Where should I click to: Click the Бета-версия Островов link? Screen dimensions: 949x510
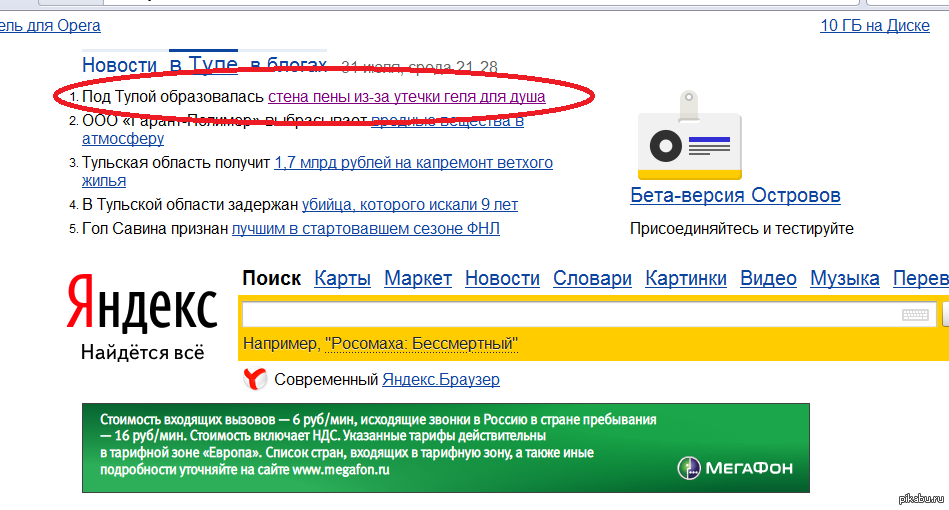[735, 196]
